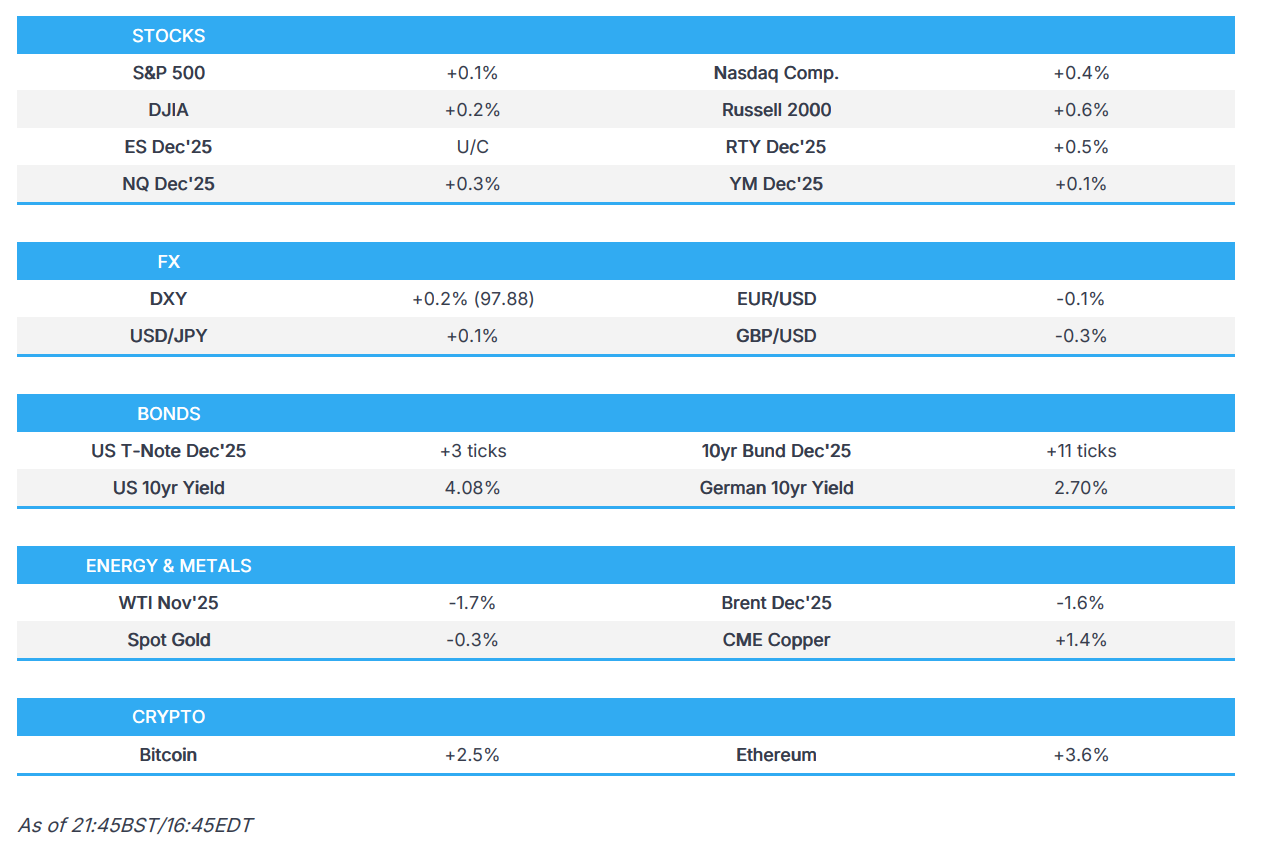Select the S&P 500 row label
Image resolution: width=1267 pixels, height=849 pixels.
pyautogui.click(x=168, y=73)
